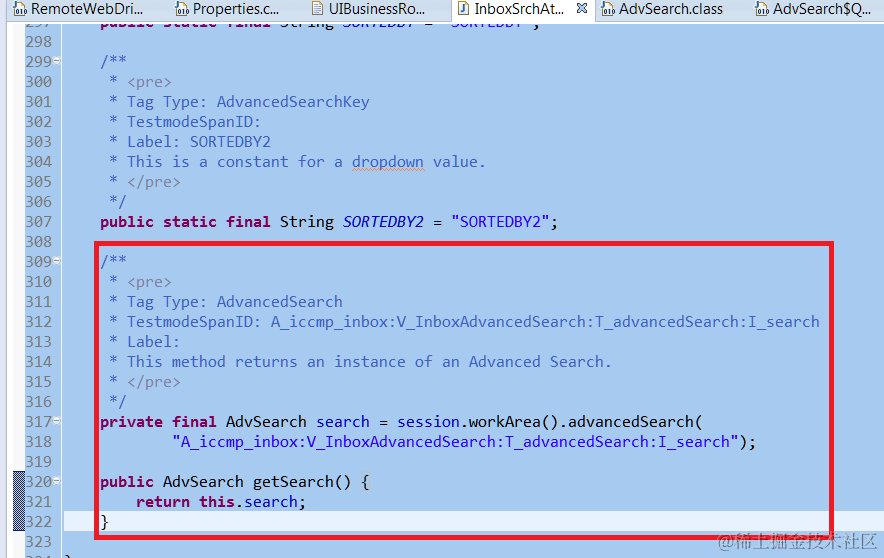
Task: Click 'This is a constant for a' comment
Action: (235, 162)
